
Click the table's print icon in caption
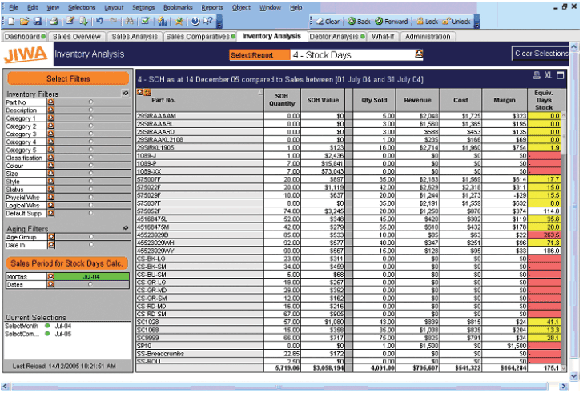click(537, 75)
